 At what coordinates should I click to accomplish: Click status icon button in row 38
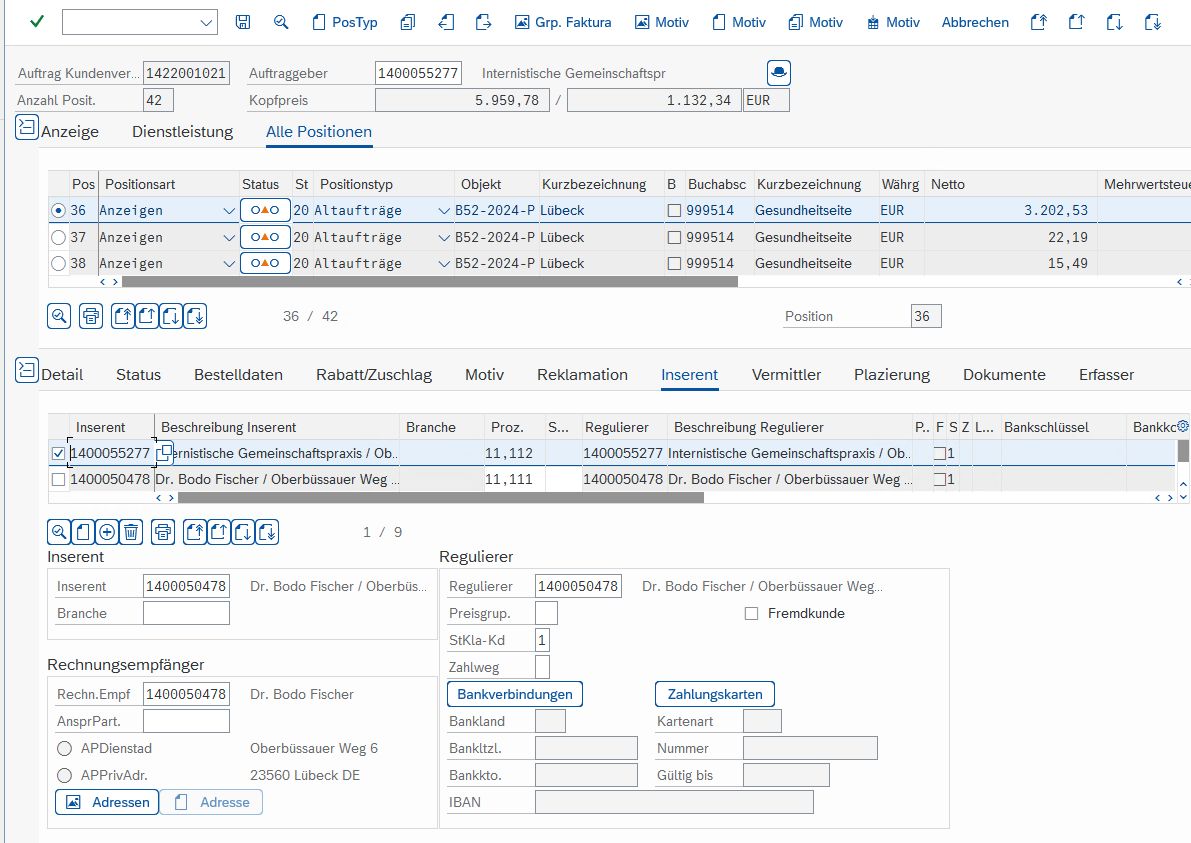(265, 263)
